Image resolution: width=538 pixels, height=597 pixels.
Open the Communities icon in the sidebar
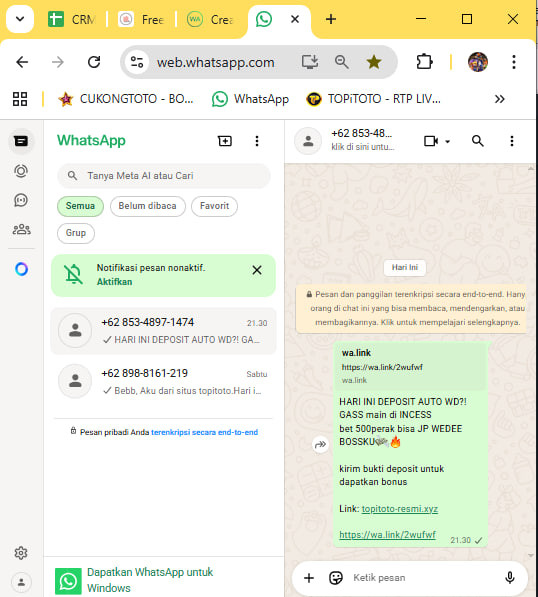click(21, 229)
